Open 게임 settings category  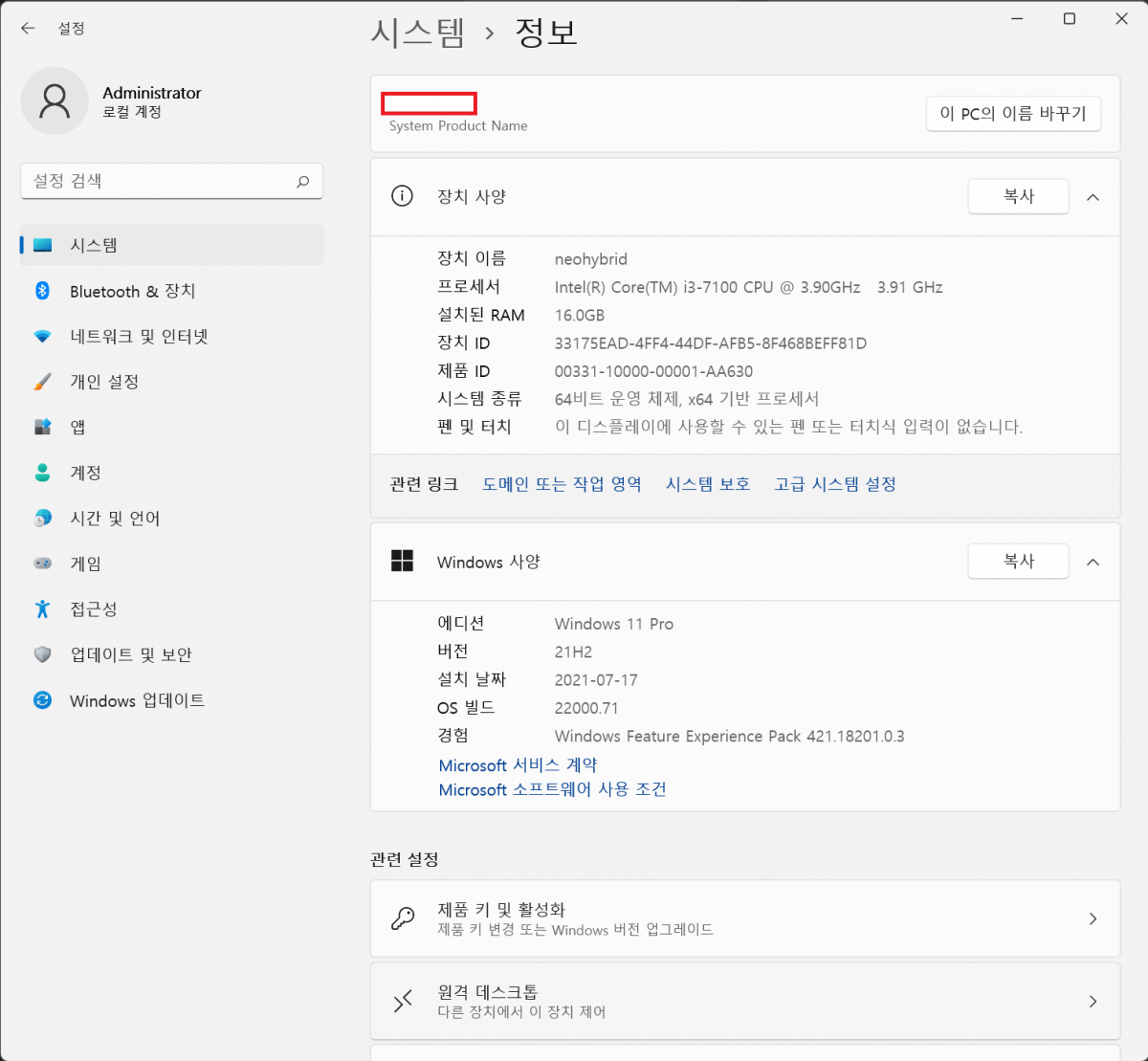pos(172,564)
